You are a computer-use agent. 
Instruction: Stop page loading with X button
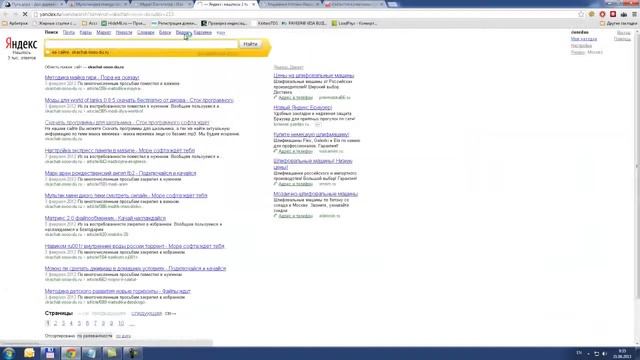coord(25,14)
